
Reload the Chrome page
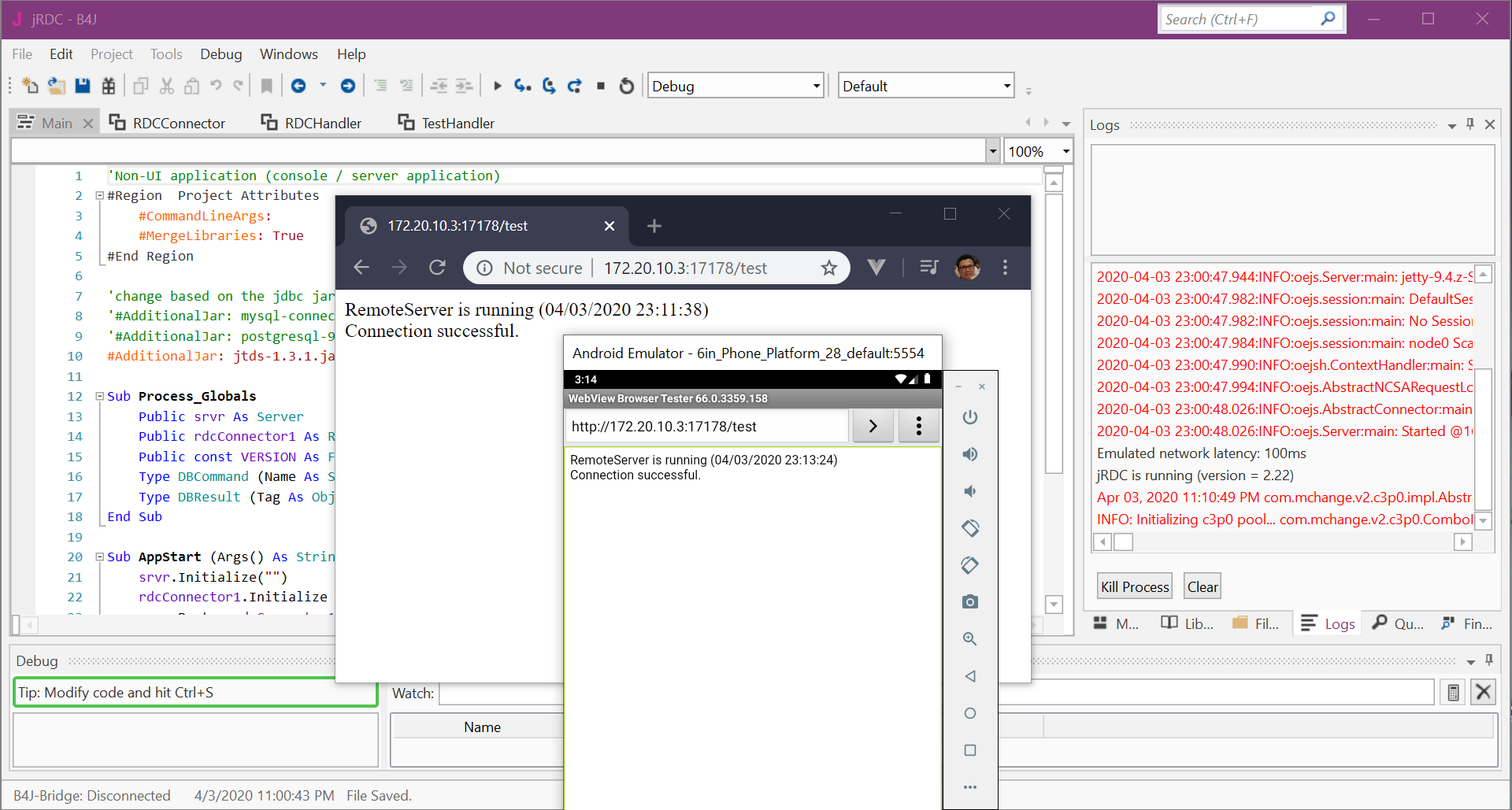(x=437, y=268)
